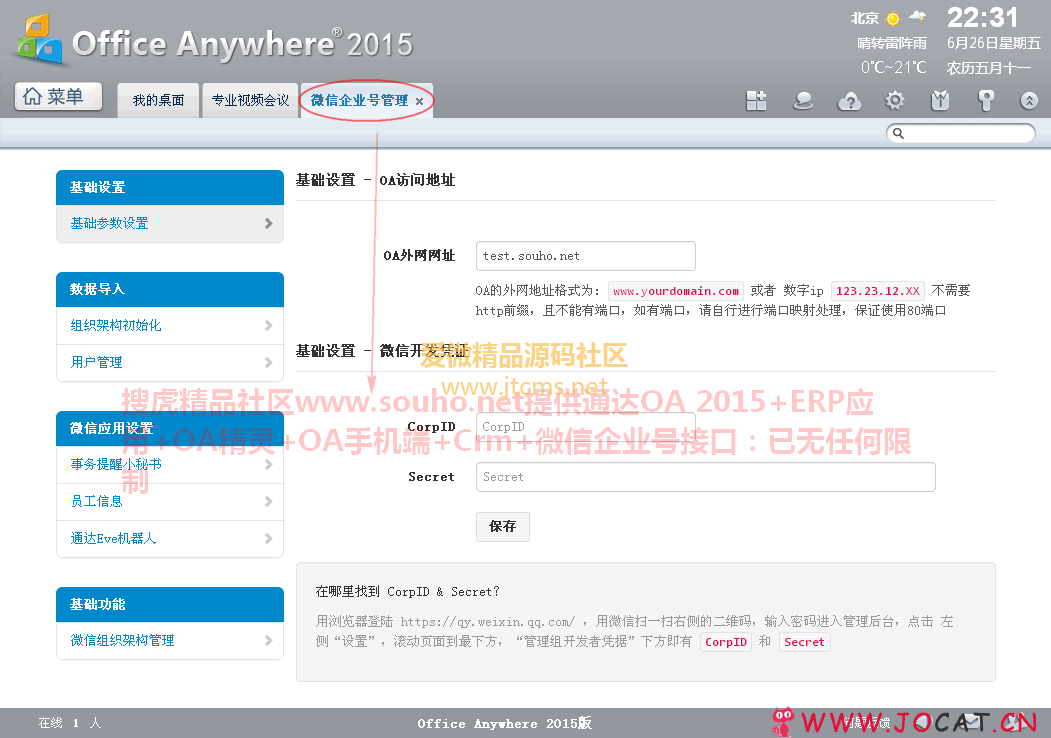
Task: Collapse the header with the double-arrow icon
Action: [x=1029, y=101]
